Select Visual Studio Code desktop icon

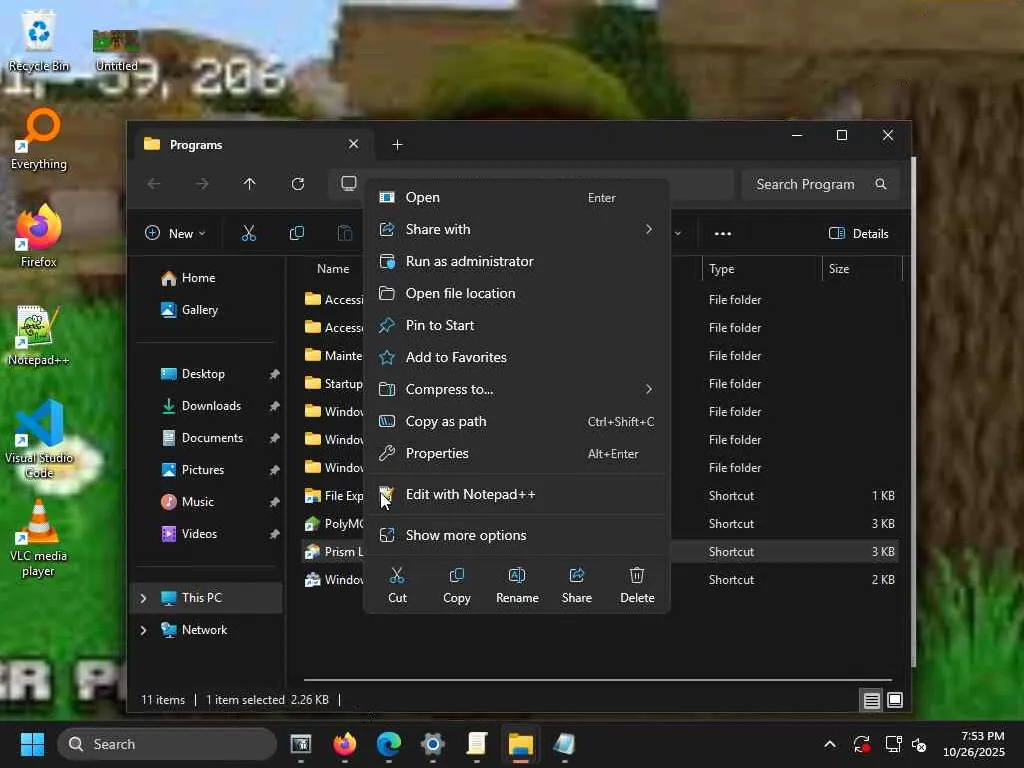(x=39, y=440)
